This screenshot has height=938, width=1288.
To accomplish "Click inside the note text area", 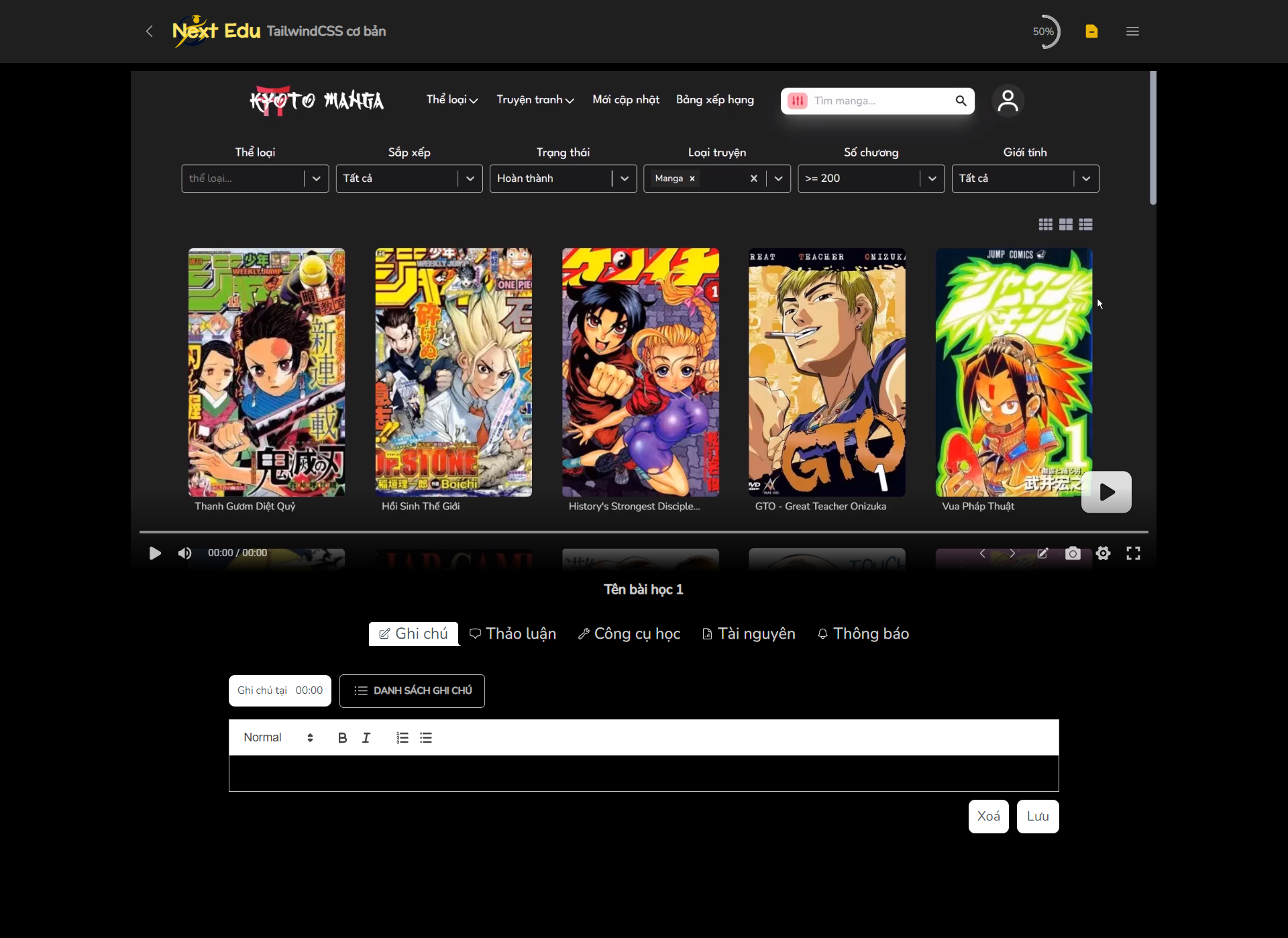I will click(x=643, y=774).
